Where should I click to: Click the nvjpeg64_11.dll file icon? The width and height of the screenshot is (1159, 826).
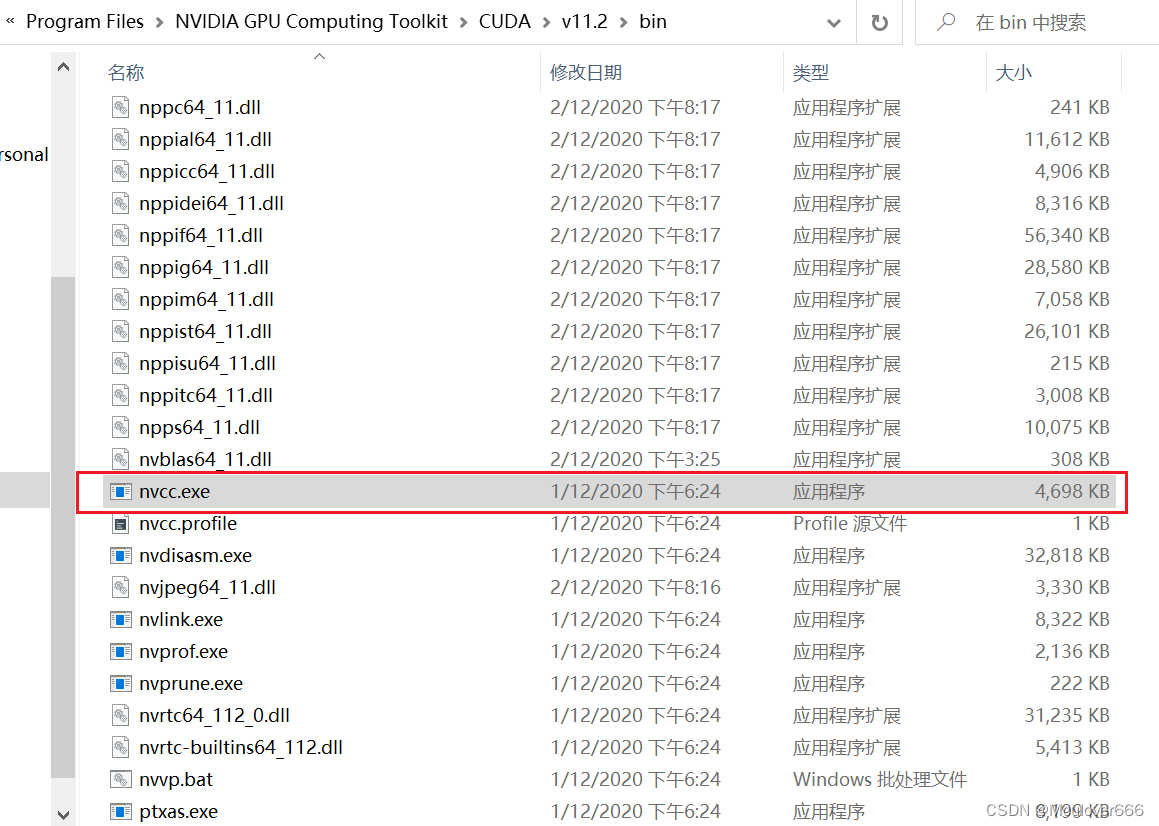click(120, 588)
